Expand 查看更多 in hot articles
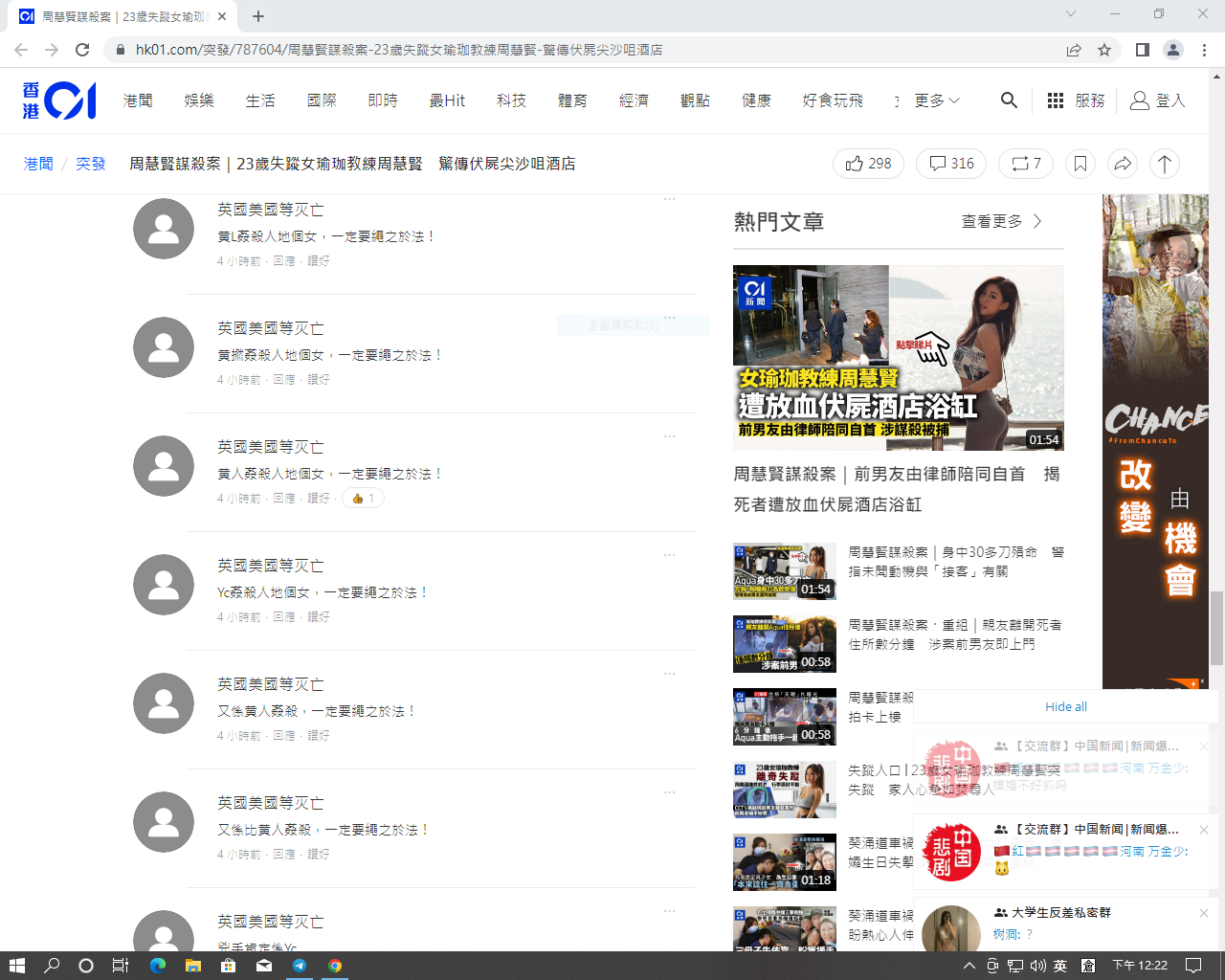Screen dimensions: 1225x980 pos(1001,221)
